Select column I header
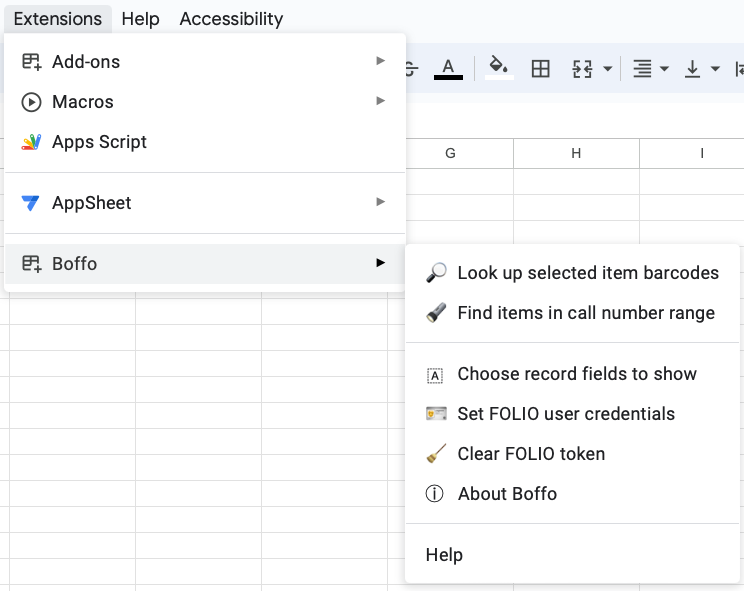 point(692,153)
